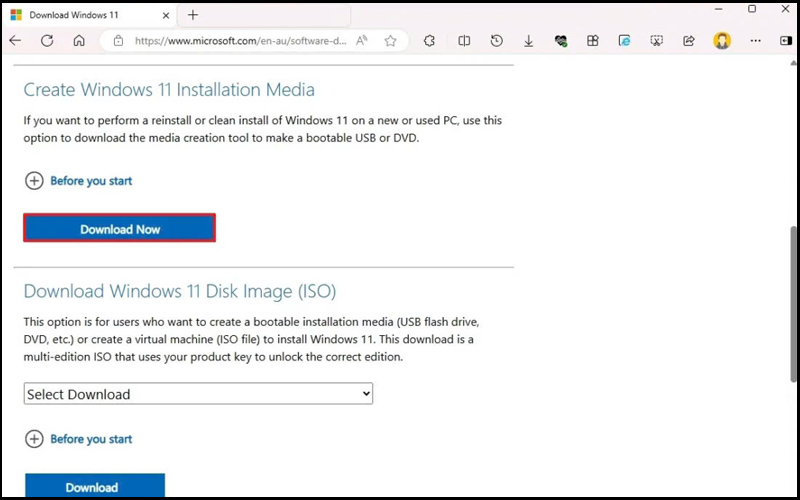Add page to favorites star
The height and width of the screenshot is (500, 800).
point(390,40)
